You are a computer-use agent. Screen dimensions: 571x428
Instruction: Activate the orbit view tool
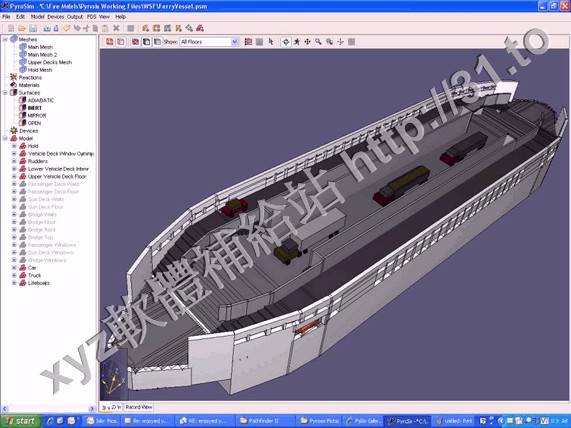click(286, 42)
